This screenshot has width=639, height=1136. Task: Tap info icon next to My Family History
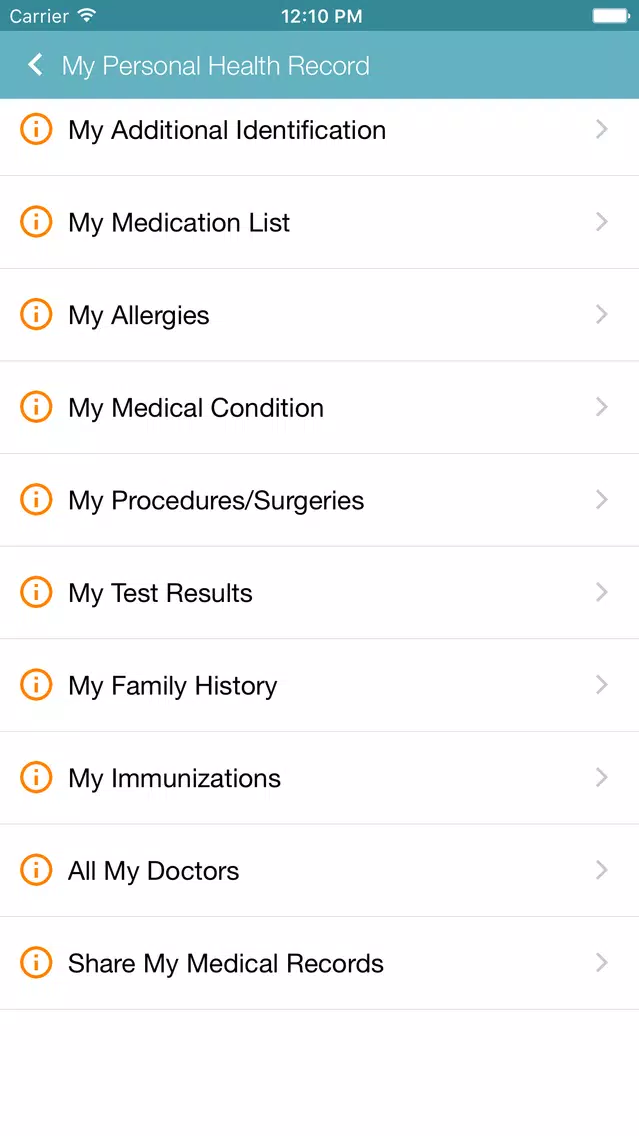(x=36, y=685)
